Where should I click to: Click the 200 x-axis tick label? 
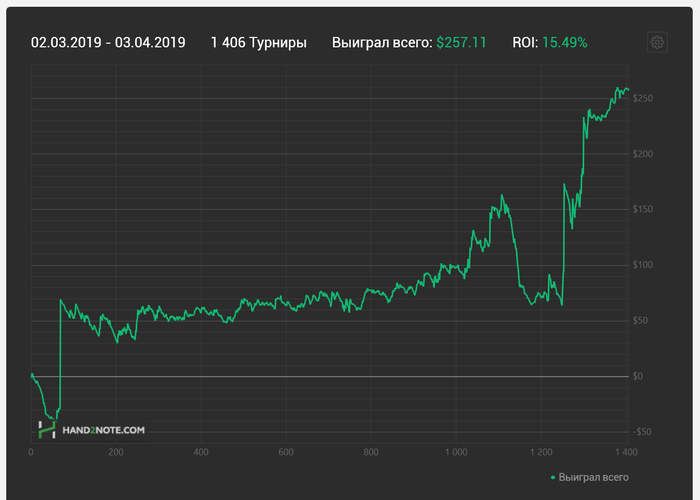tap(116, 452)
